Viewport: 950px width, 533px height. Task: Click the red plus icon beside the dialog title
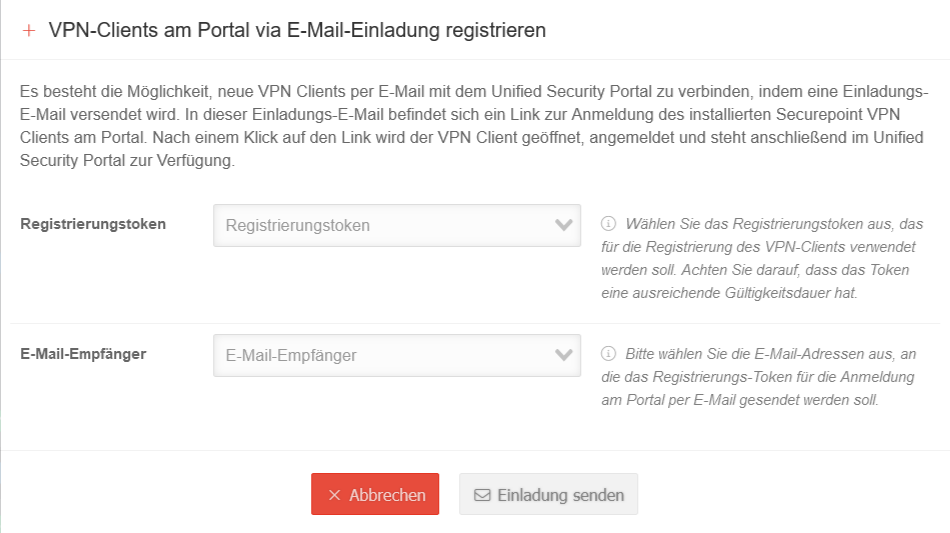[28, 31]
